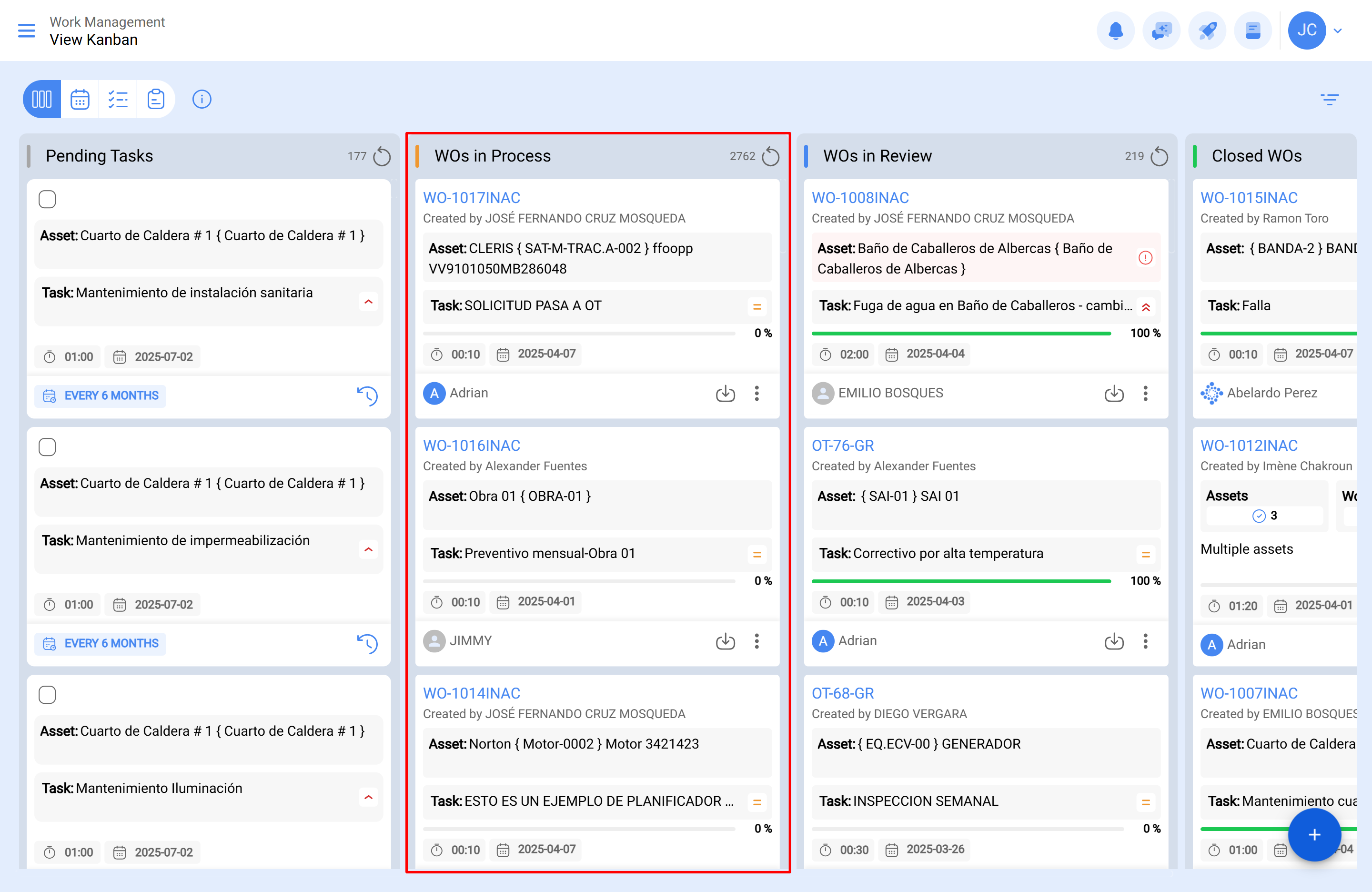Switch to the Kanban board view

41,99
